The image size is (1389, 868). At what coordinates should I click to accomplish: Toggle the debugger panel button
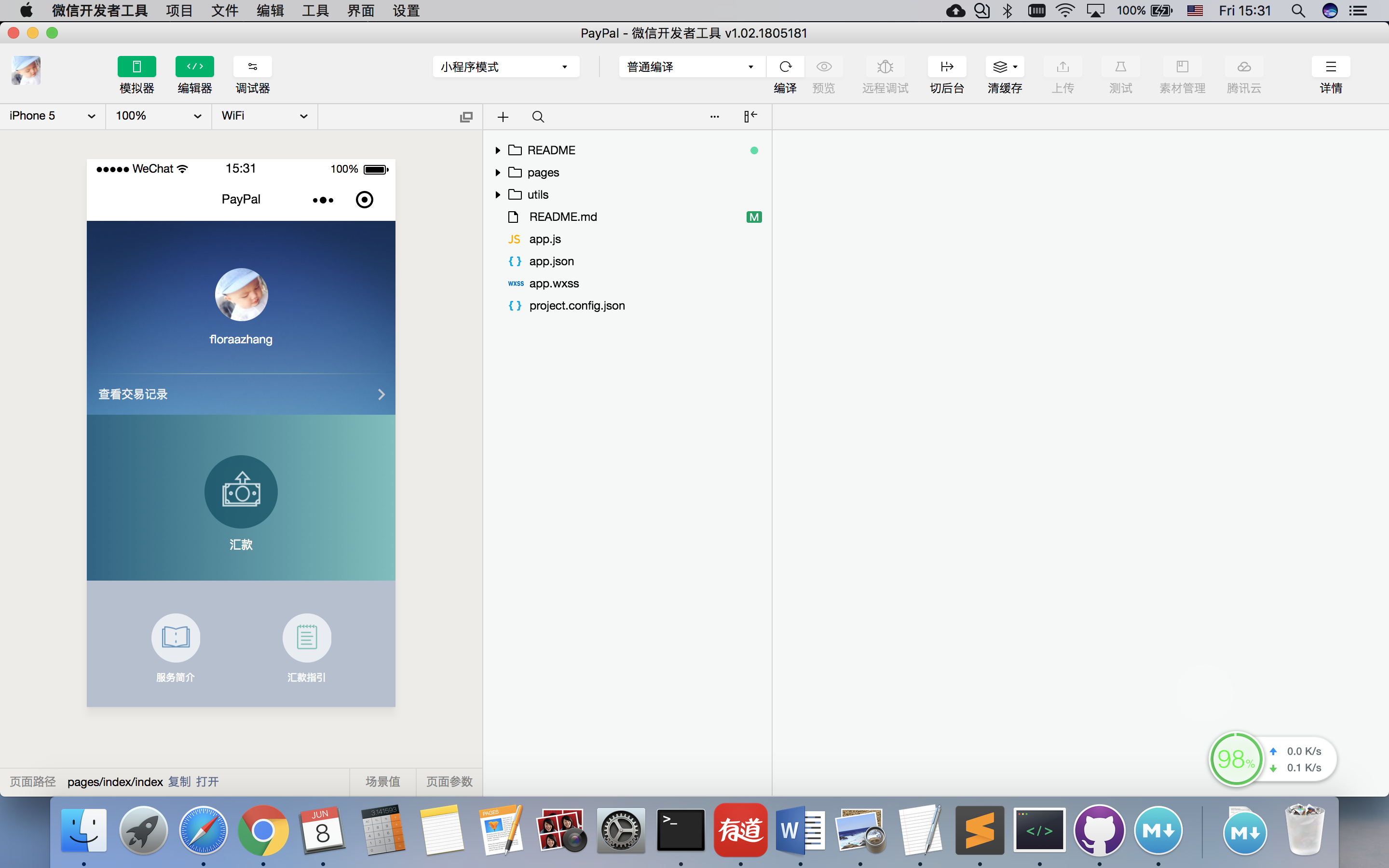[x=253, y=67]
